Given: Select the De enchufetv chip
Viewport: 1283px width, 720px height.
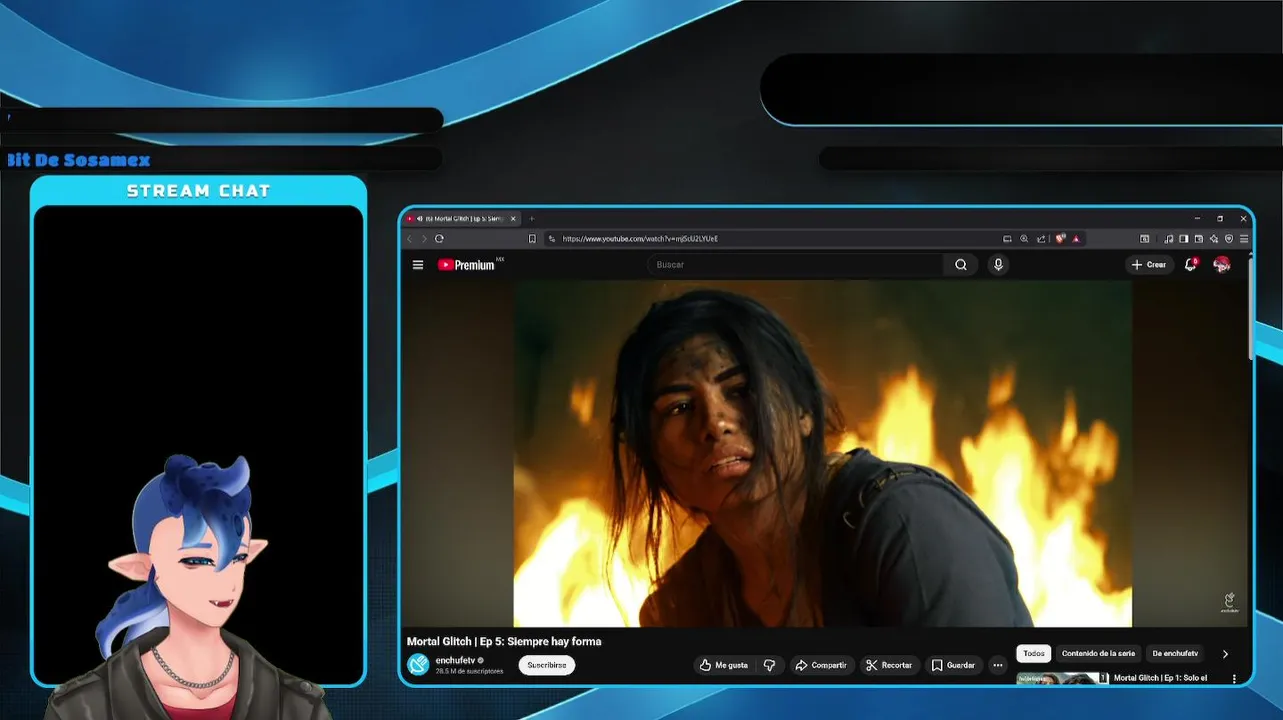Looking at the screenshot, I should pyautogui.click(x=1175, y=654).
